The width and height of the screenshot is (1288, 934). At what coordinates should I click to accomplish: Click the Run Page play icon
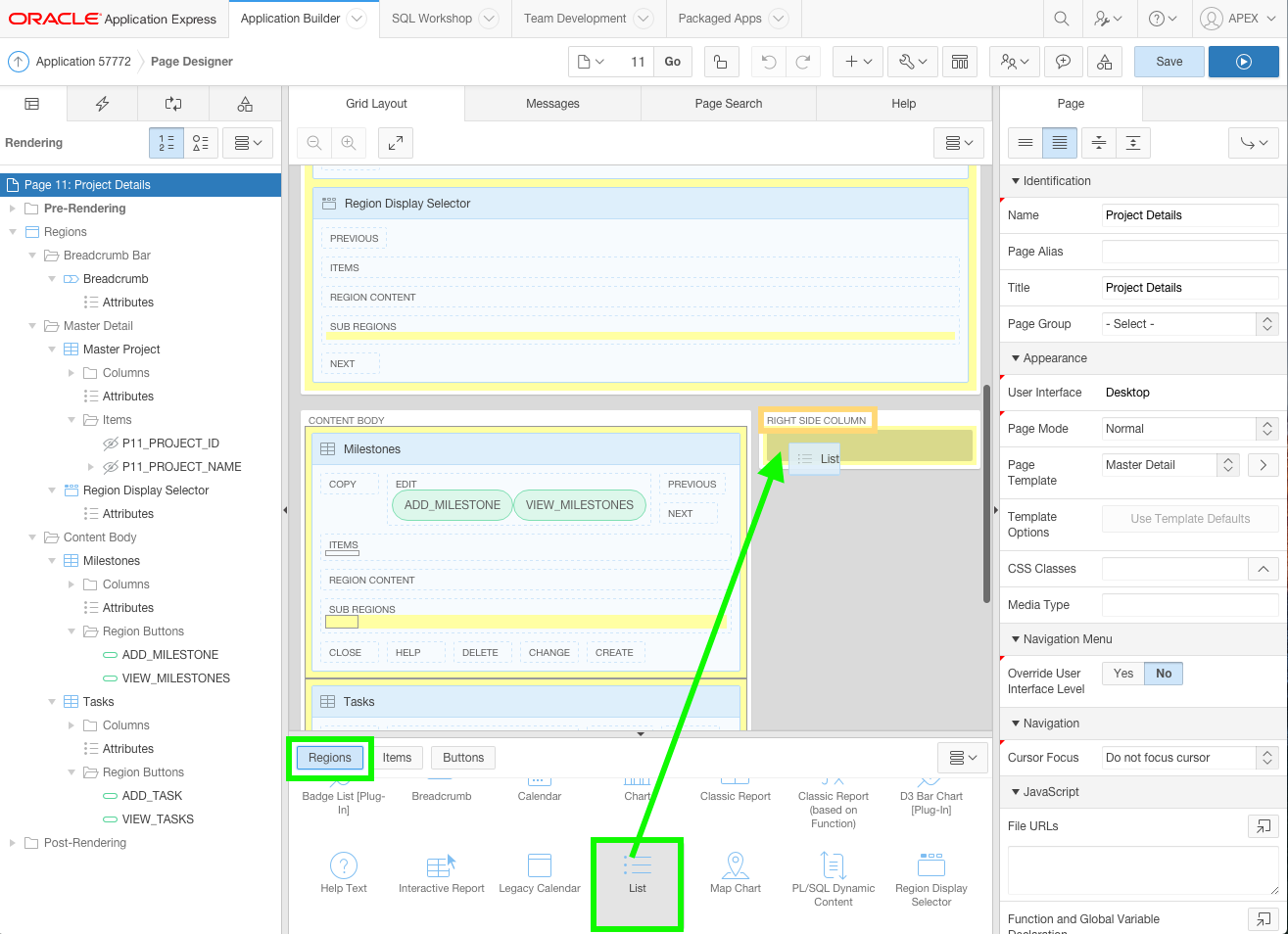tap(1243, 62)
